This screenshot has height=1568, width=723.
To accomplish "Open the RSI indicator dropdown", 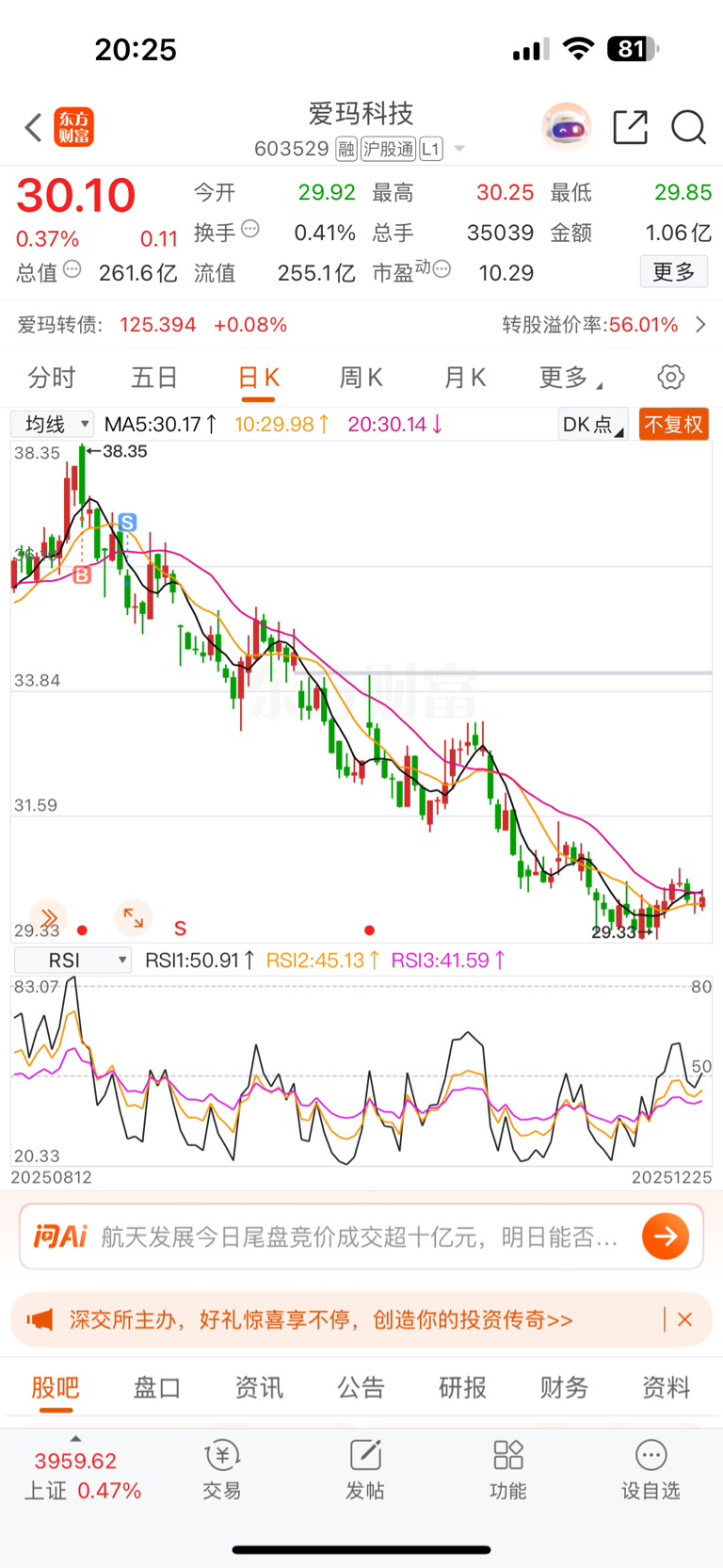I will tap(73, 960).
